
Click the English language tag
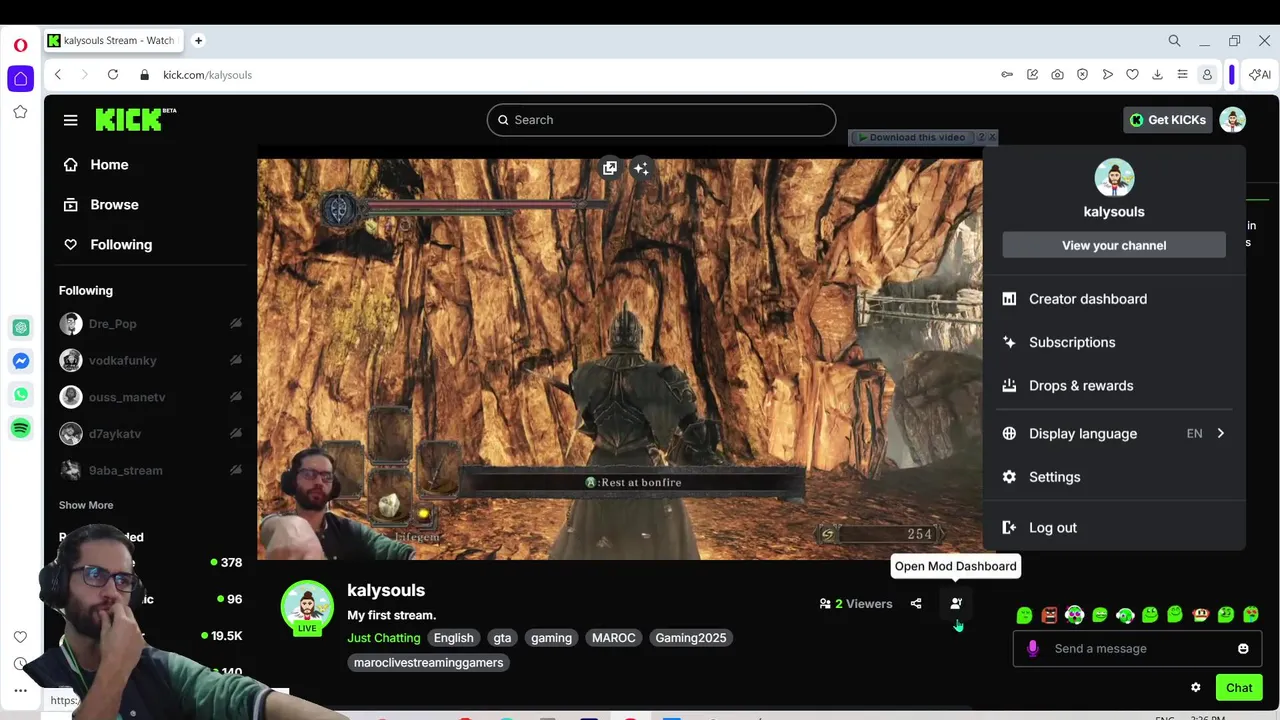(453, 638)
